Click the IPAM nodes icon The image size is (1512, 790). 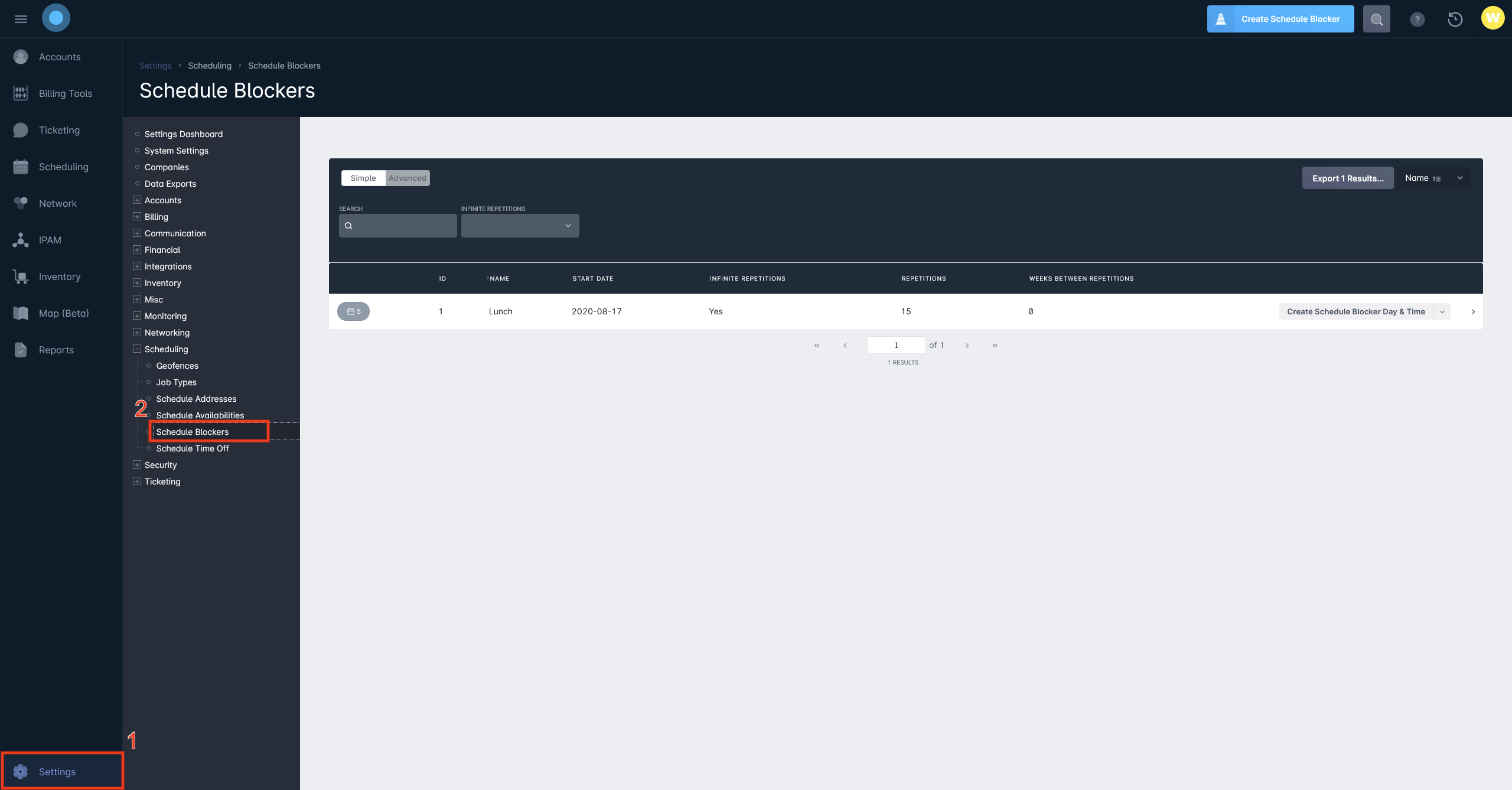(21, 240)
